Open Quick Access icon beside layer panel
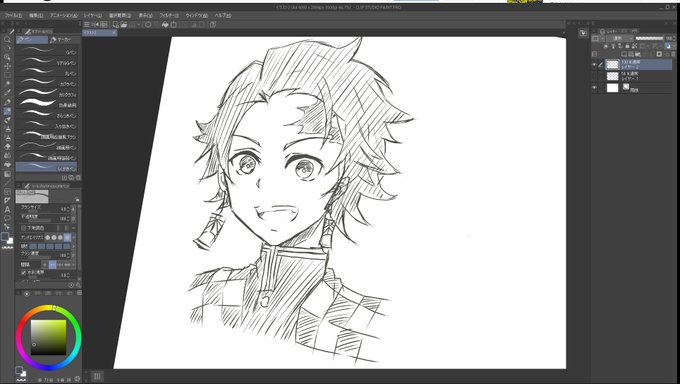This screenshot has height=384, width=680. pos(583,33)
